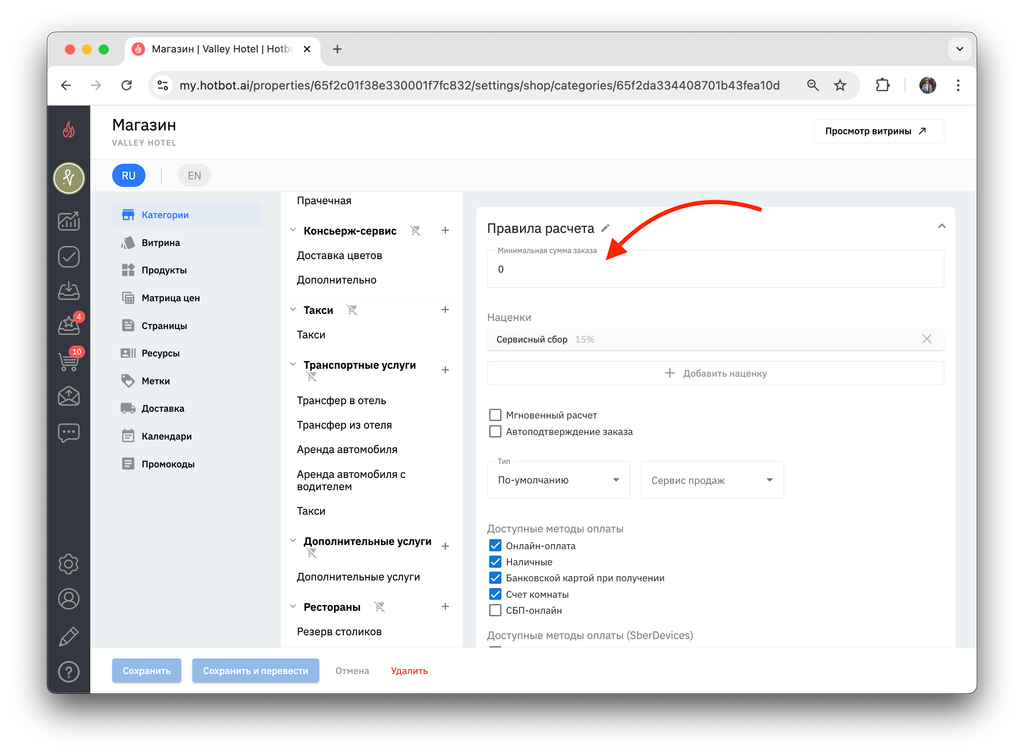
Task: Open the Тип По-умолчанию dropdown
Action: click(558, 480)
